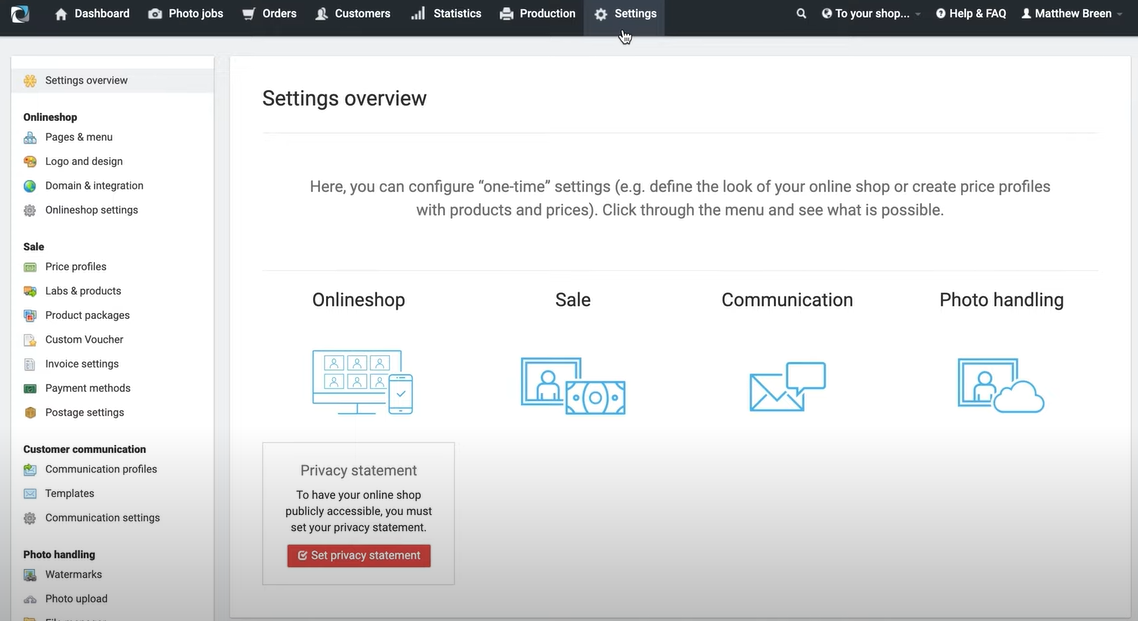Click the app logo in the top-left corner
The image size is (1138, 621).
click(x=20, y=14)
